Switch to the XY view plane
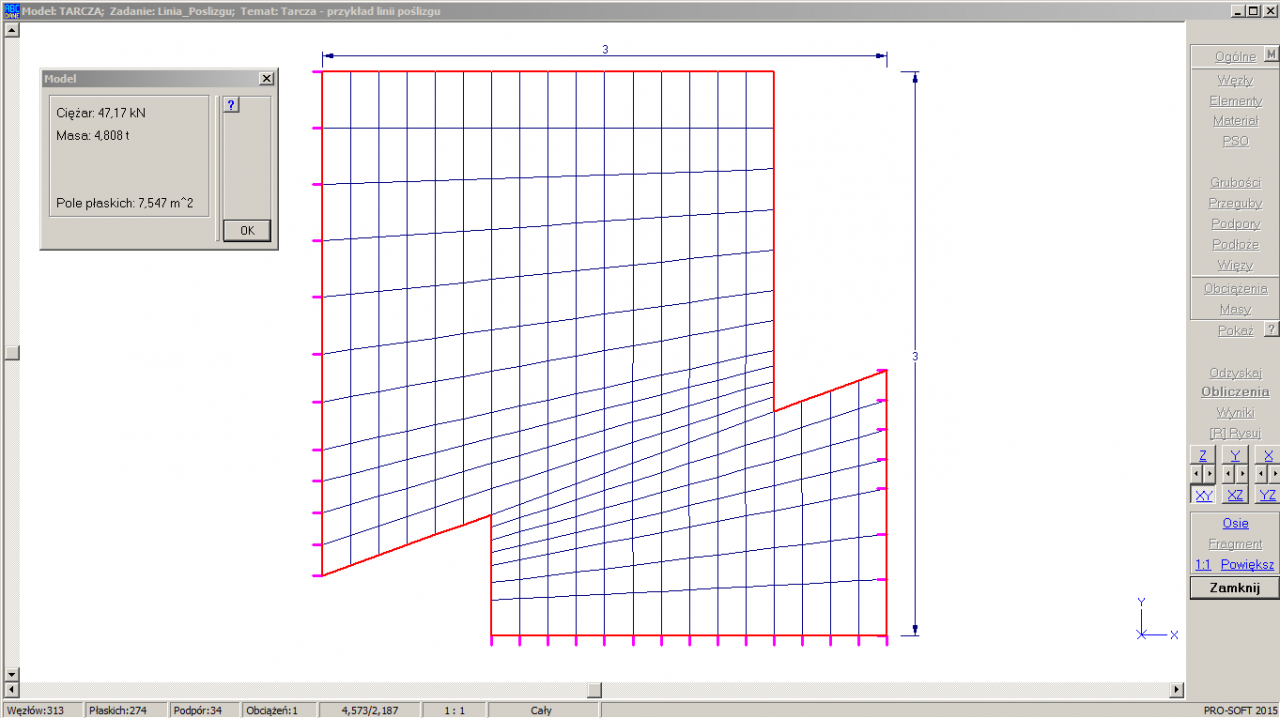1280x718 pixels. click(1203, 495)
